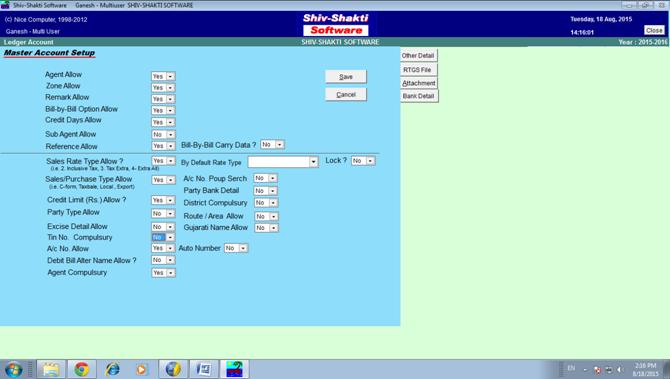
Task: Switch to Shiv-Shakti app taskbar icon
Action: (x=234, y=369)
